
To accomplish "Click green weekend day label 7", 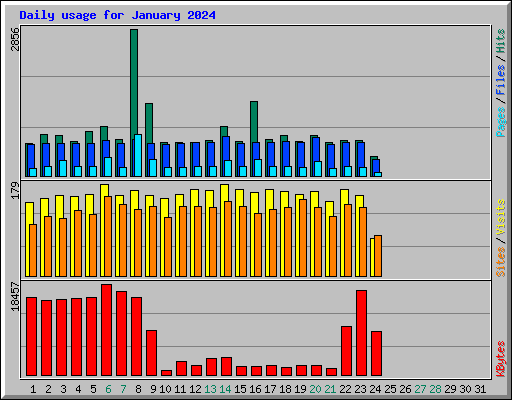I will pos(123,389).
